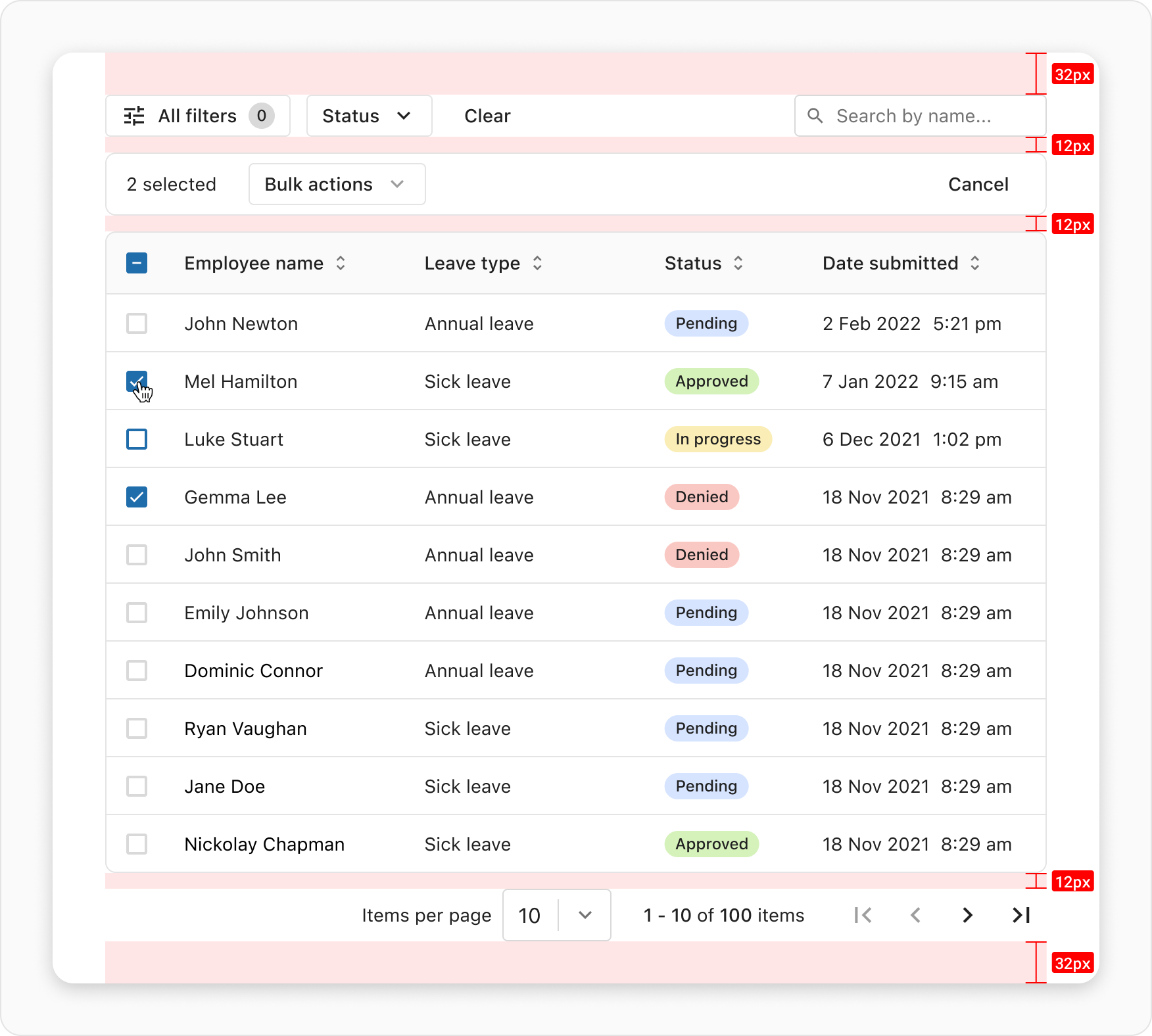This screenshot has height=1036, width=1152.
Task: Click the In progress badge for Luke Stuart
Action: tap(718, 439)
